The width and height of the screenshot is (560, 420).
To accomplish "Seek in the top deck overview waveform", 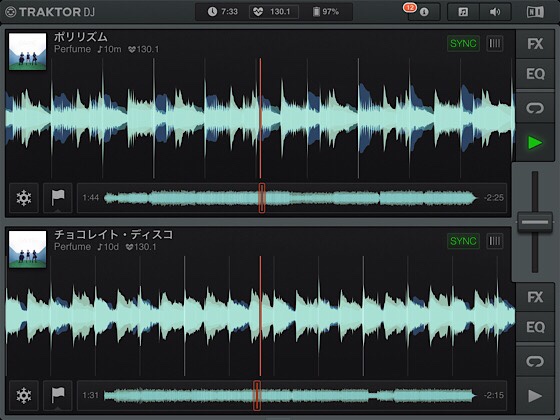I will pyautogui.click(x=291, y=198).
